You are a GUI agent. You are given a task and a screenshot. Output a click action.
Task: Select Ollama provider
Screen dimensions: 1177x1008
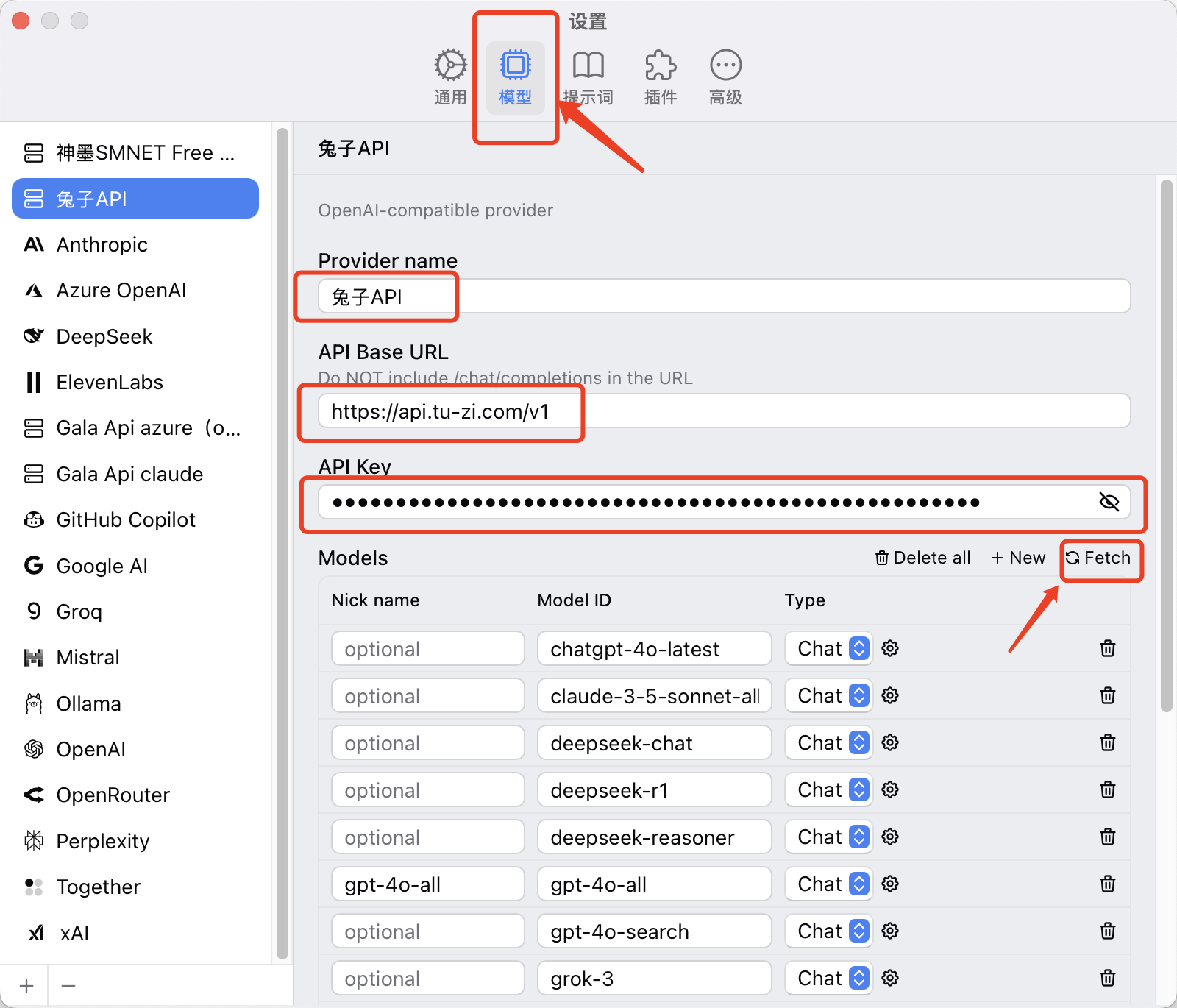(135, 703)
